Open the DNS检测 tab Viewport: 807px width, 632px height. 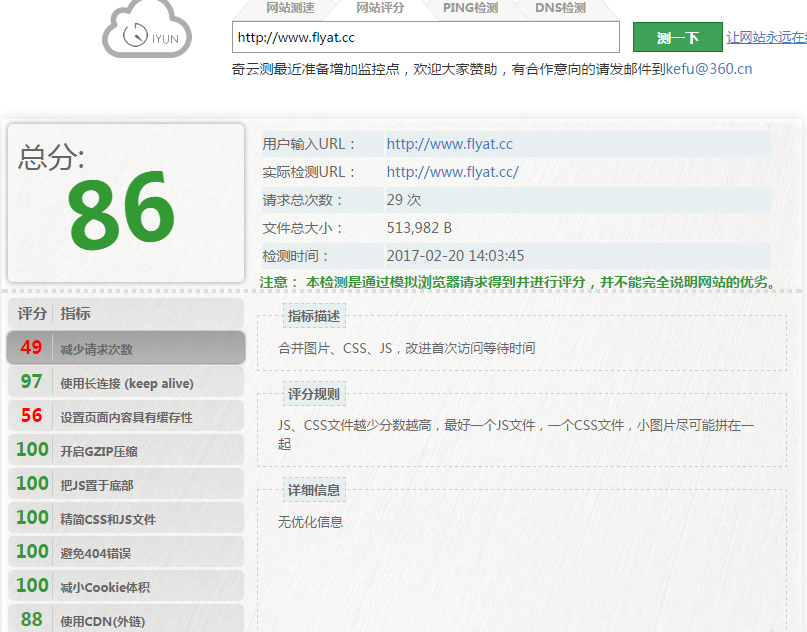[x=560, y=8]
